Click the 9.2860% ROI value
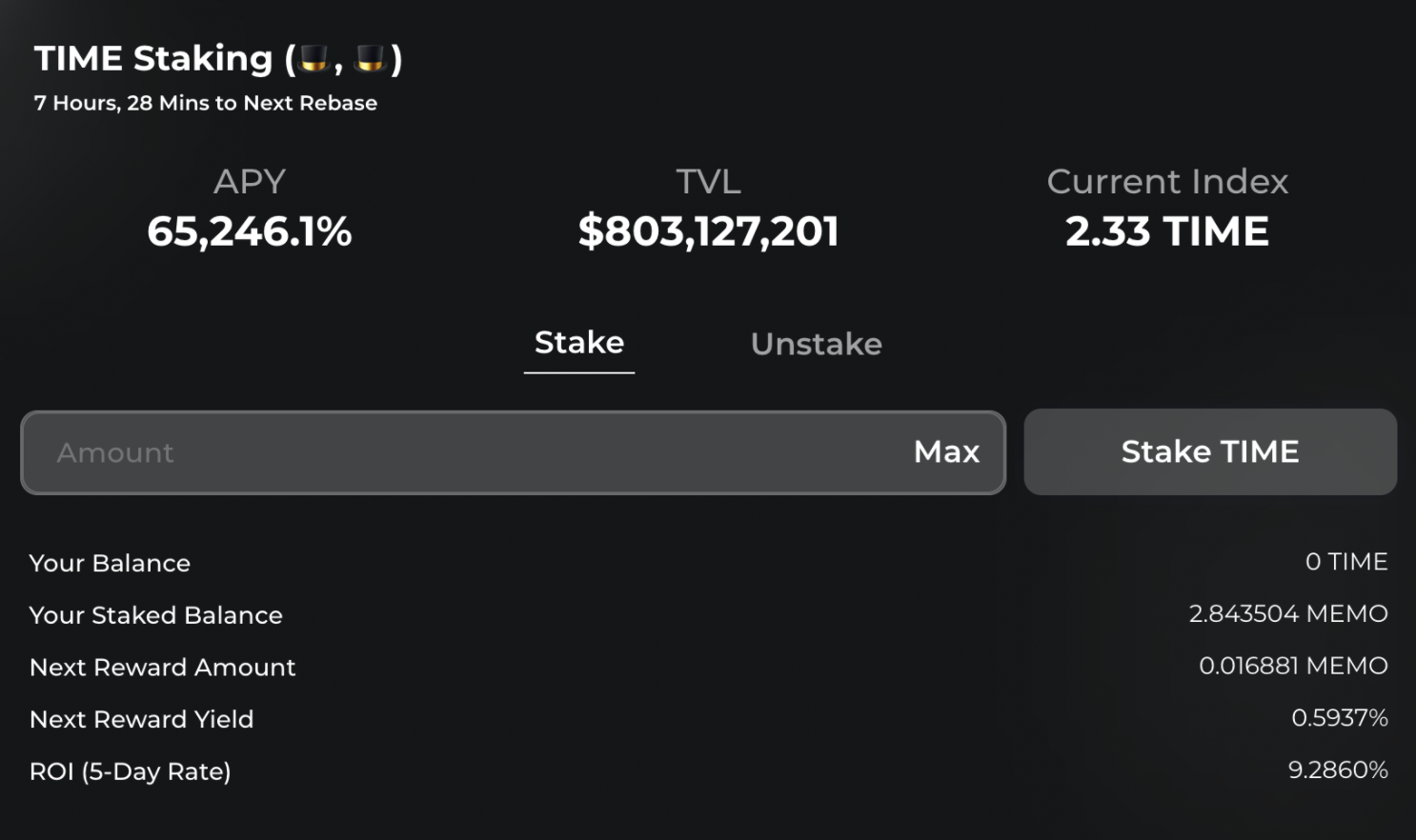 1338,770
